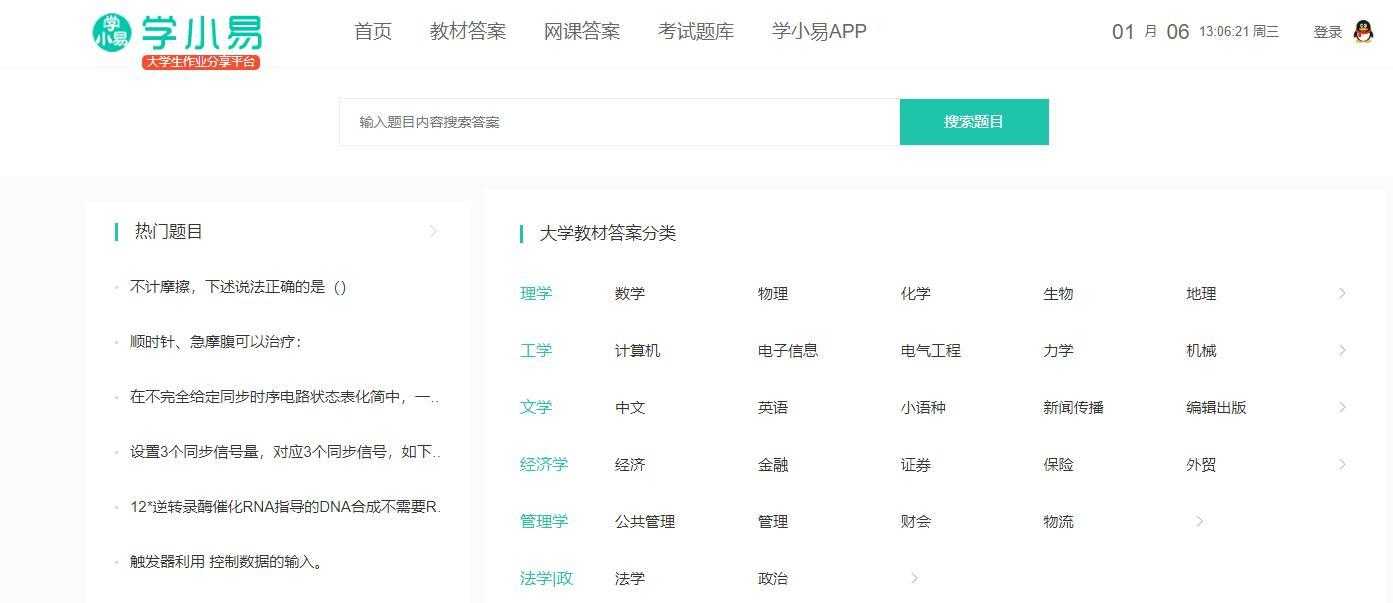Image resolution: width=1393 pixels, height=603 pixels.
Task: Click the 公共管理 subject link
Action: click(x=644, y=521)
